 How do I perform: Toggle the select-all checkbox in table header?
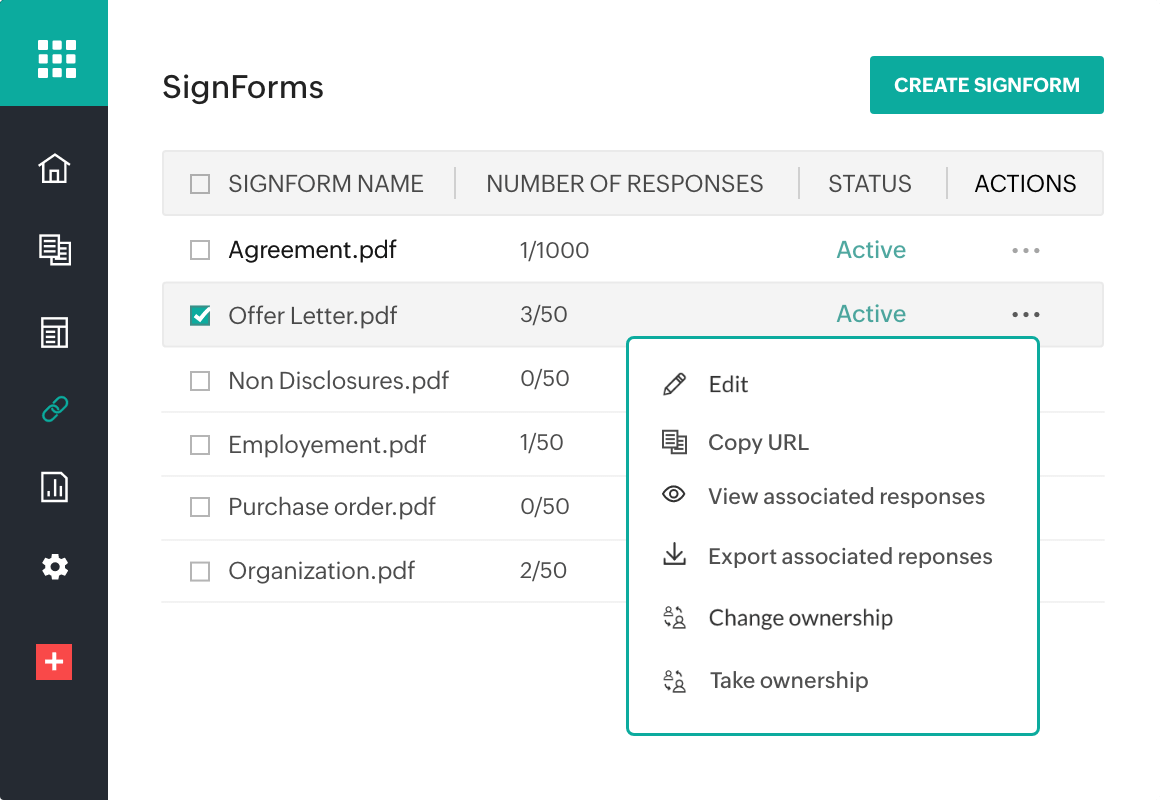[x=200, y=184]
